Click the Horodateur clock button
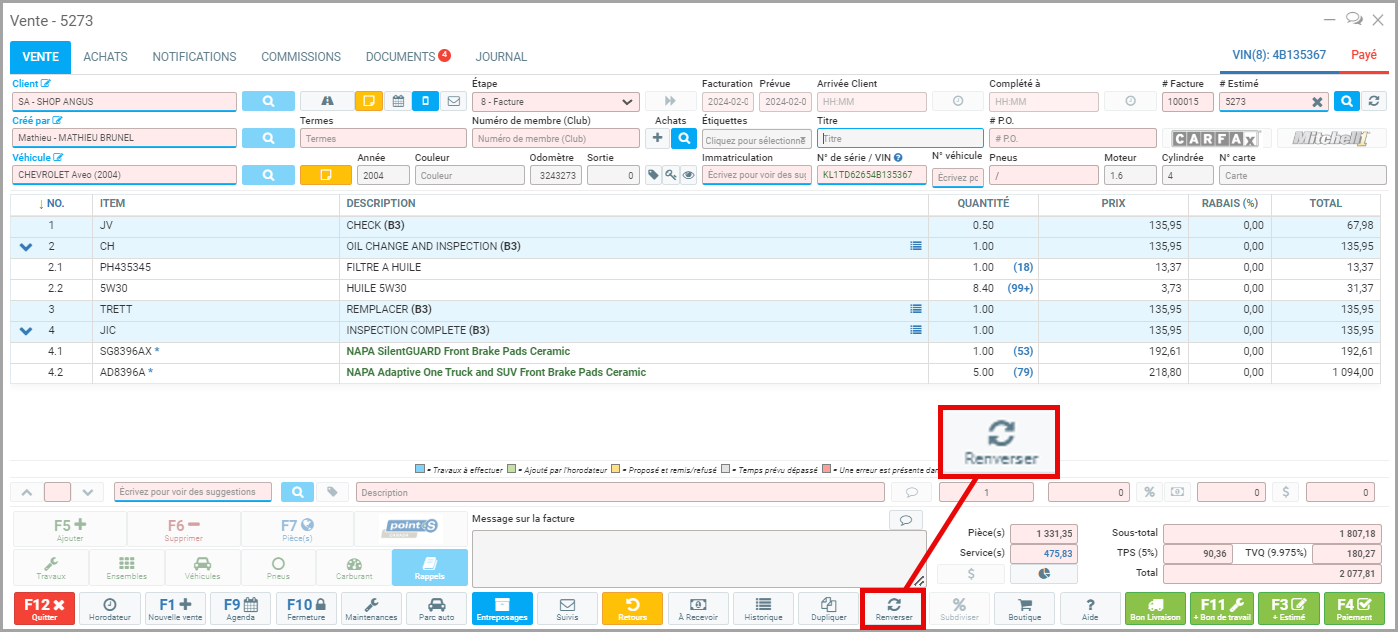 click(110, 609)
